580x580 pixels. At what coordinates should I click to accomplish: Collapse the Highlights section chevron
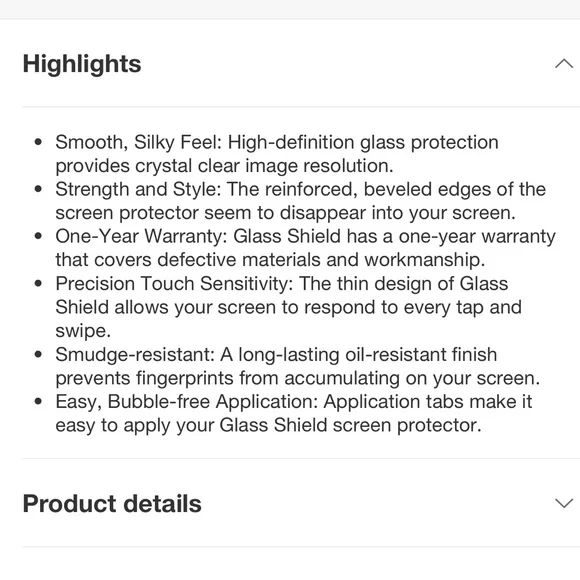(x=564, y=64)
